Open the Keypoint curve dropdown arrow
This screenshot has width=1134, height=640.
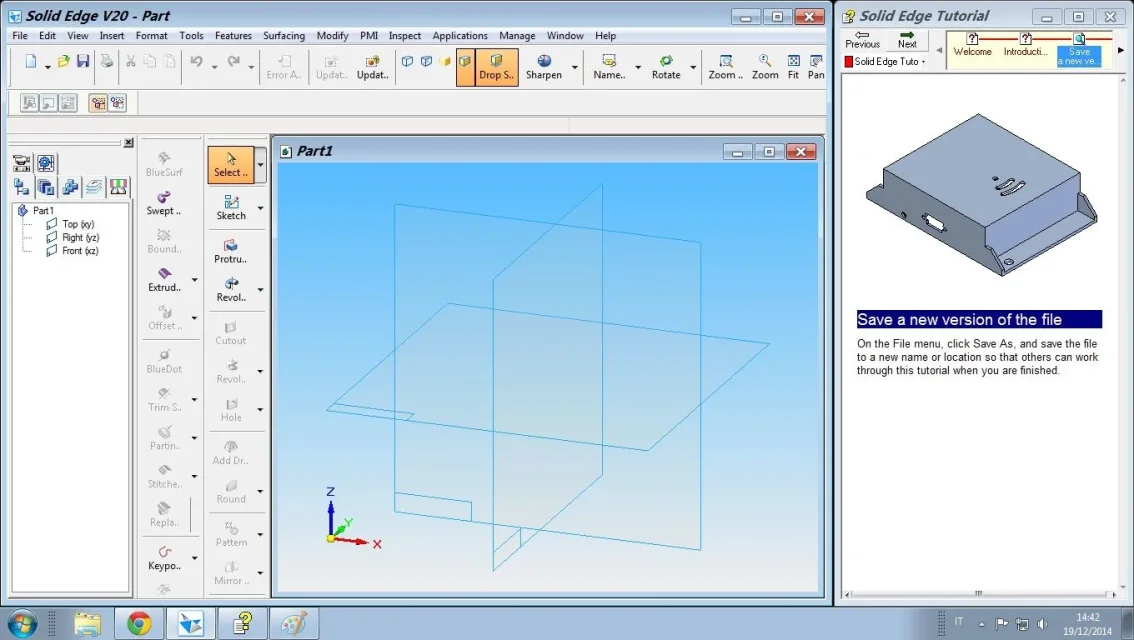click(x=195, y=558)
